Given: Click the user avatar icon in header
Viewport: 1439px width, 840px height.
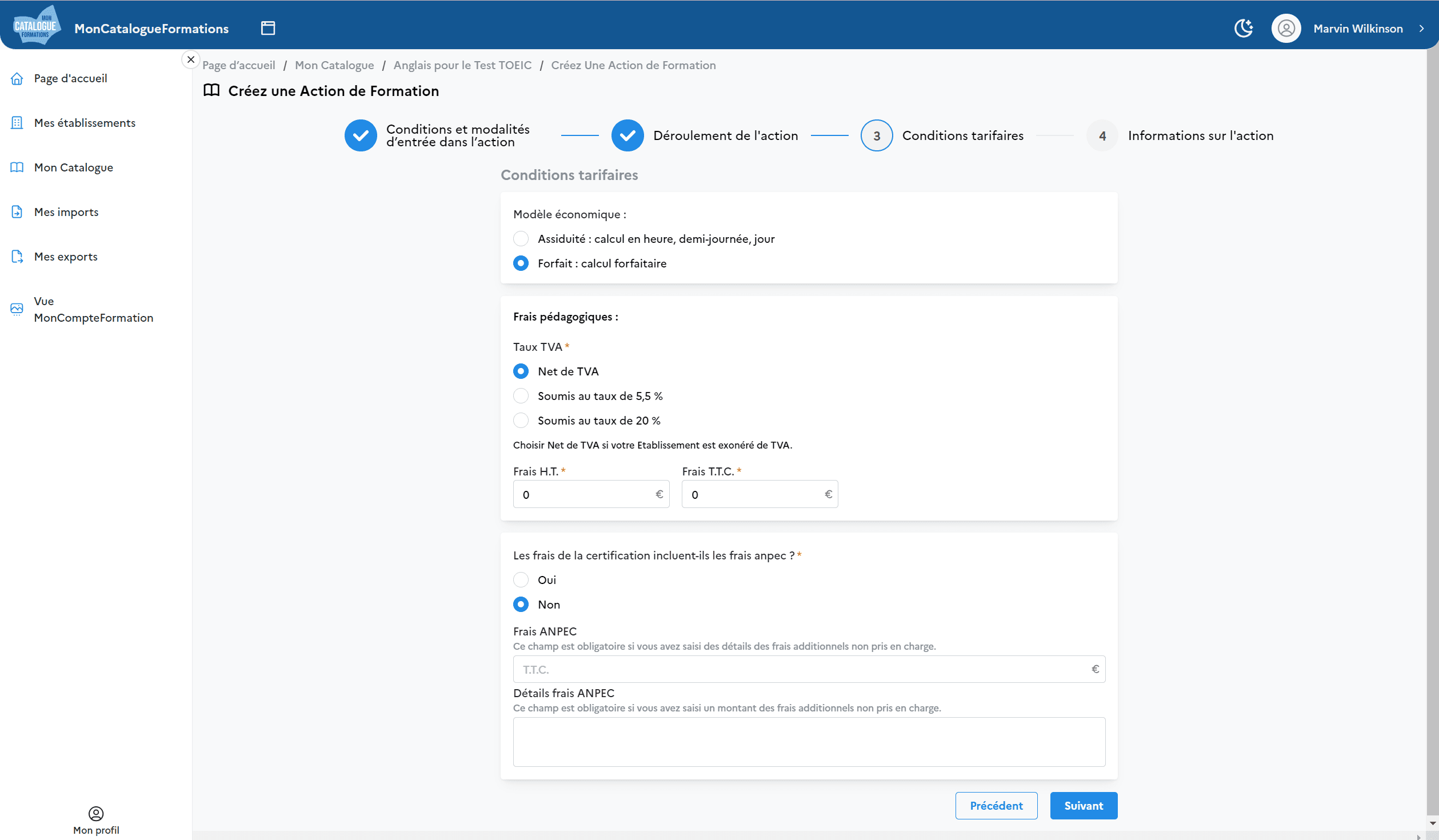Looking at the screenshot, I should pyautogui.click(x=1286, y=28).
